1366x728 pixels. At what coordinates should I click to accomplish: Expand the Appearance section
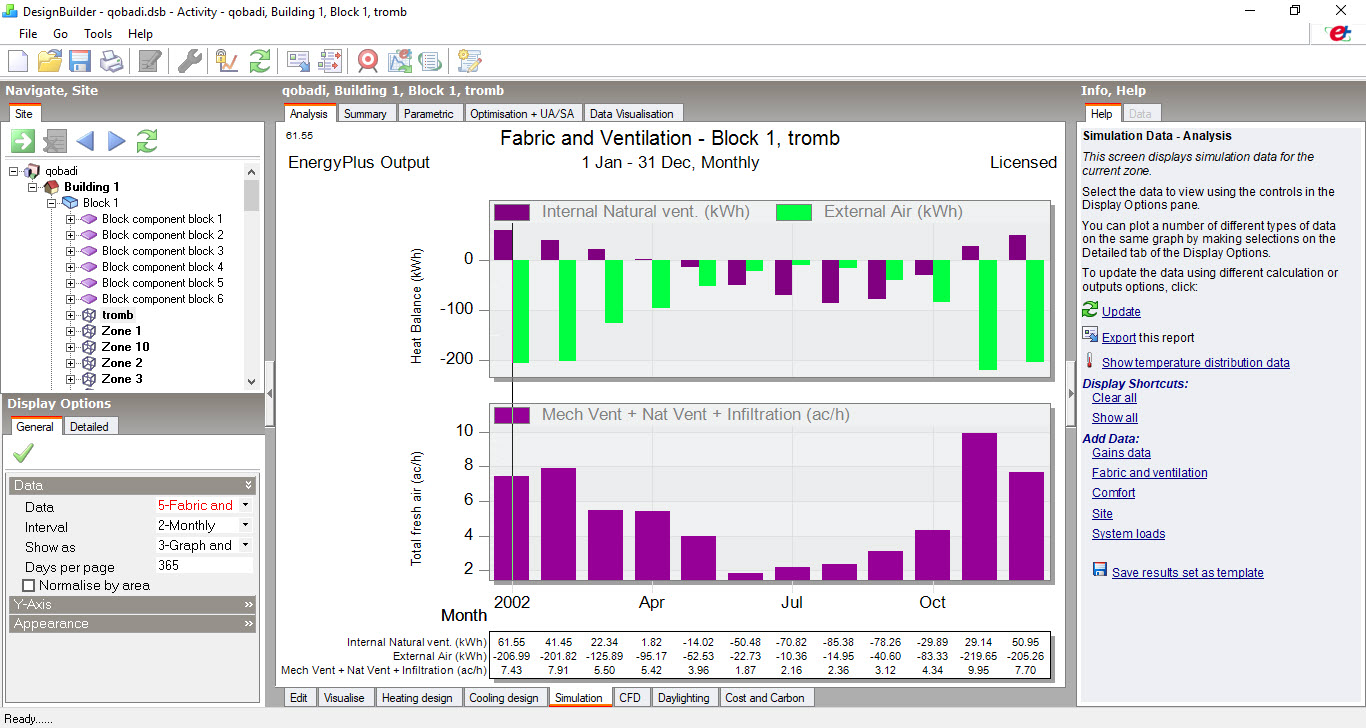[x=133, y=623]
